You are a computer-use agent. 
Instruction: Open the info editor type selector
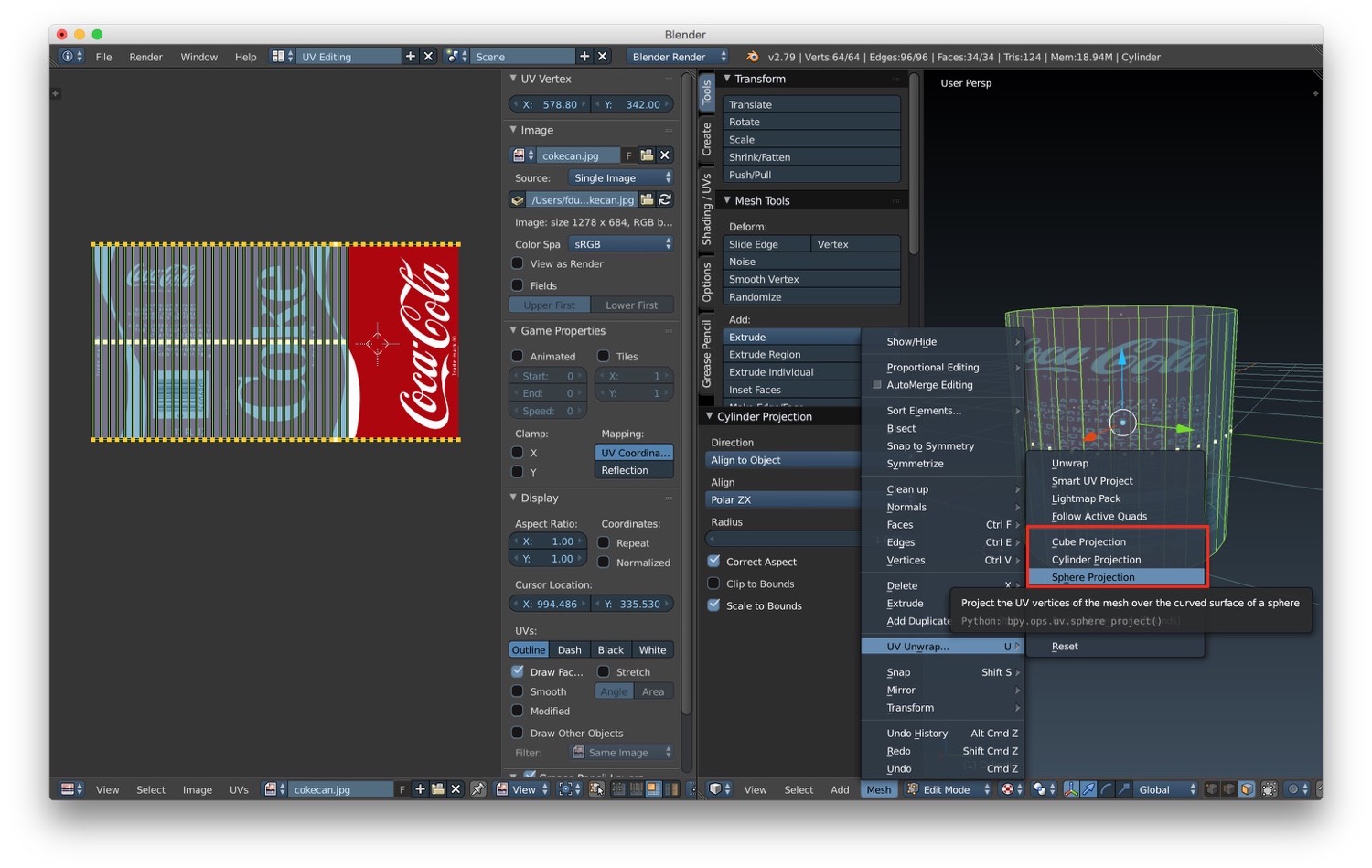point(71,57)
